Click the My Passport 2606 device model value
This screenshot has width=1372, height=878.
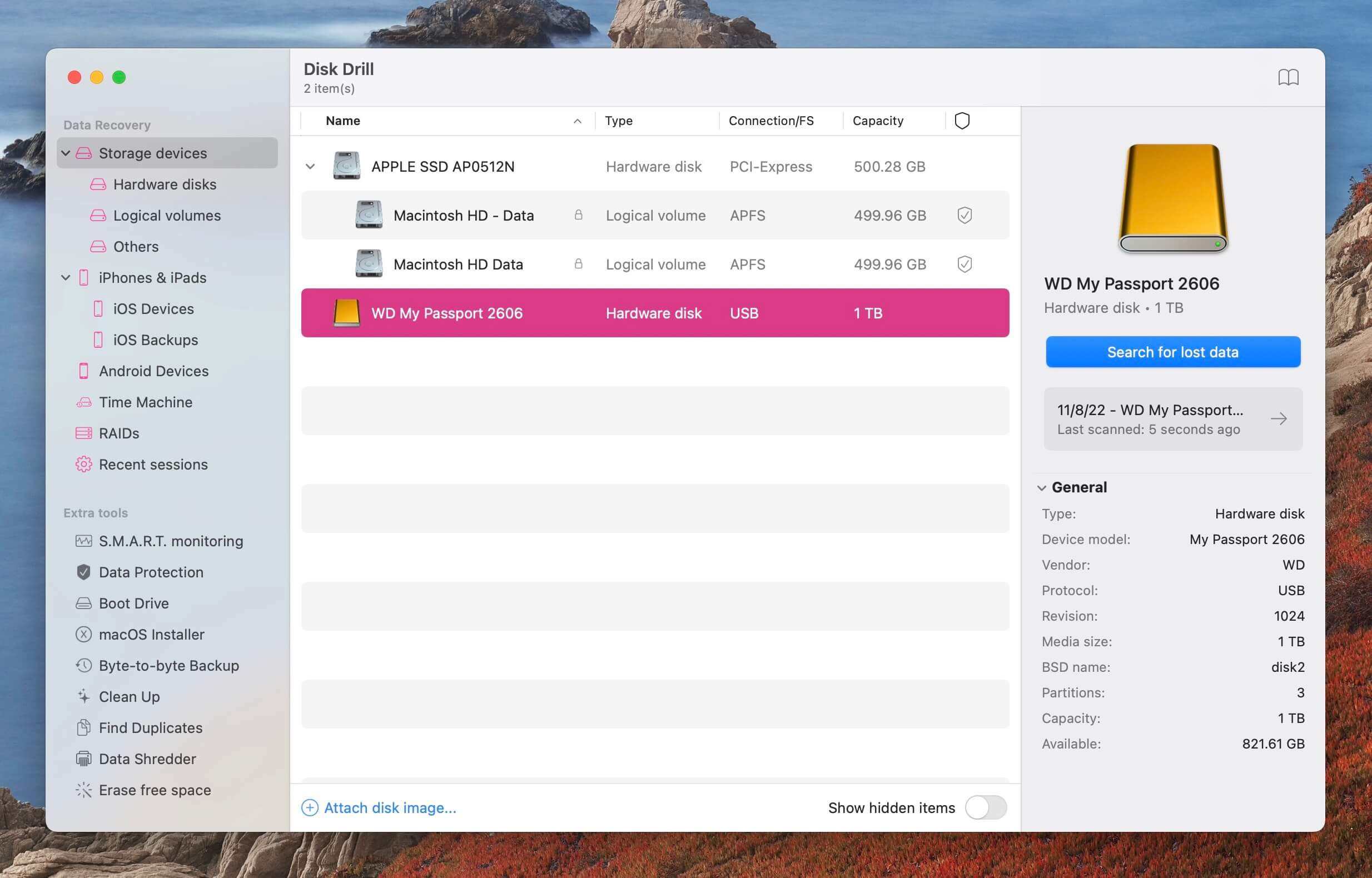[1246, 540]
